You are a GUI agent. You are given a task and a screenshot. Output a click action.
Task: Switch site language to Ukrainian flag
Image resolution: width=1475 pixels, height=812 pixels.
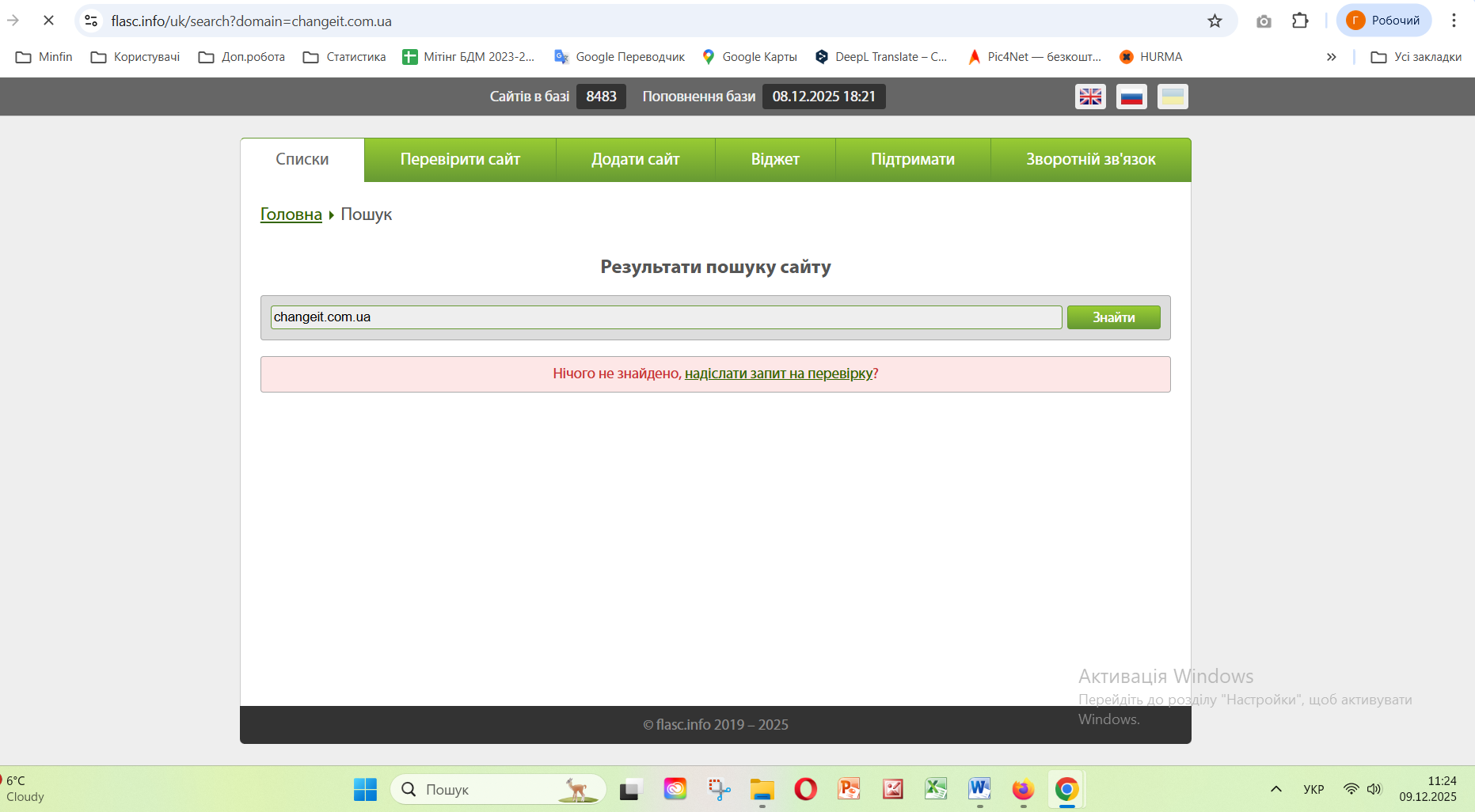[1173, 97]
